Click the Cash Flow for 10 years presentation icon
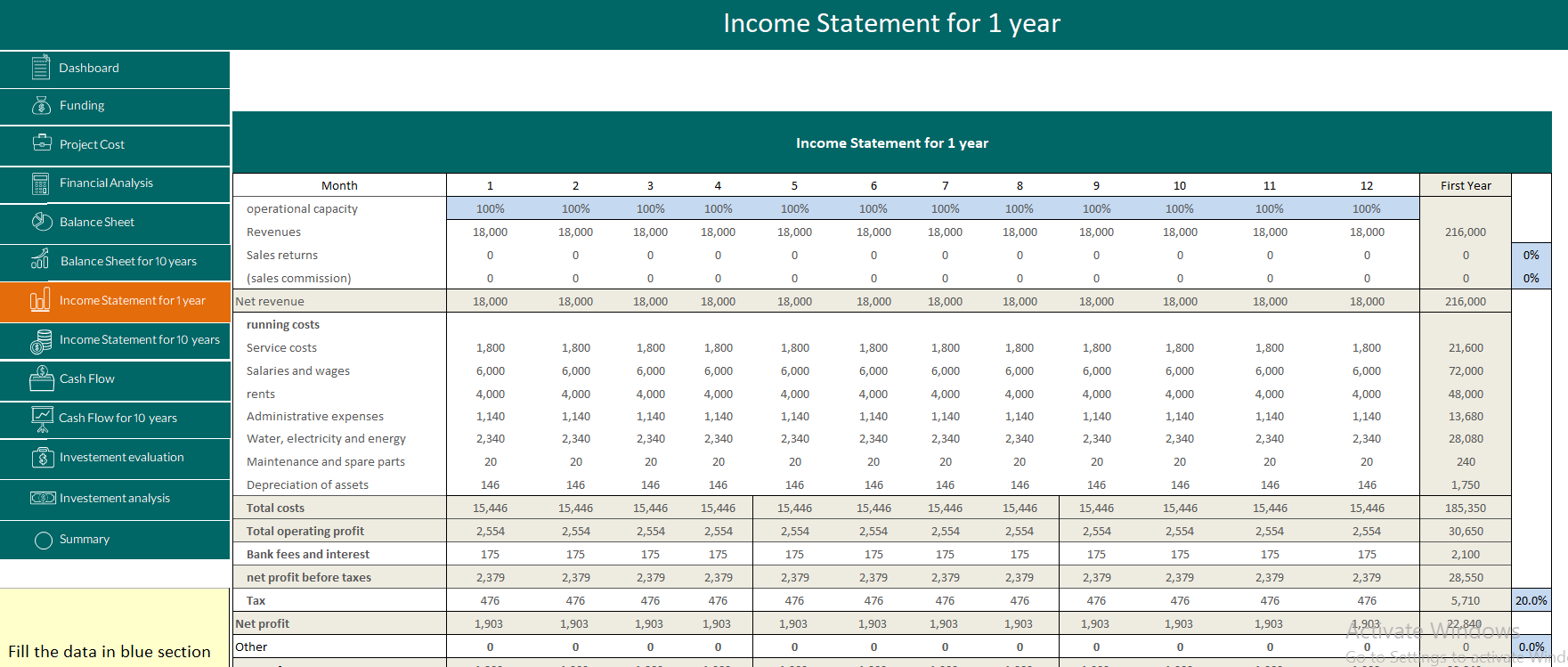 coord(42,419)
